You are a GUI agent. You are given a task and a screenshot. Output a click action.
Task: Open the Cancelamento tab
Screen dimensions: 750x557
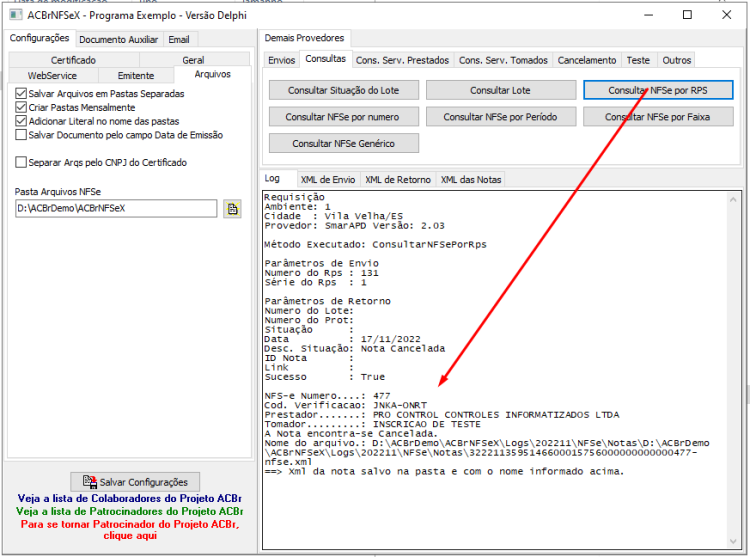pyautogui.click(x=587, y=60)
